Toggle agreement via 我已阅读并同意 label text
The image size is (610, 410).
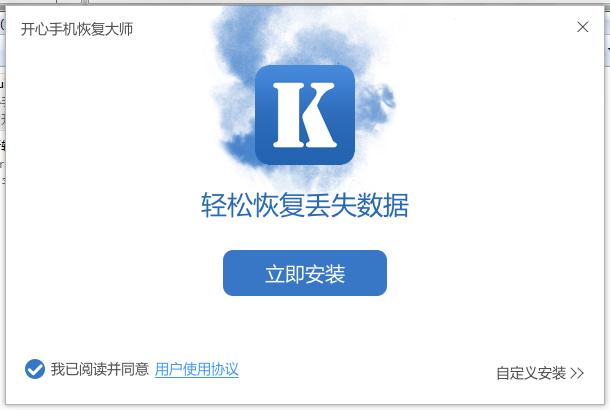(100, 369)
